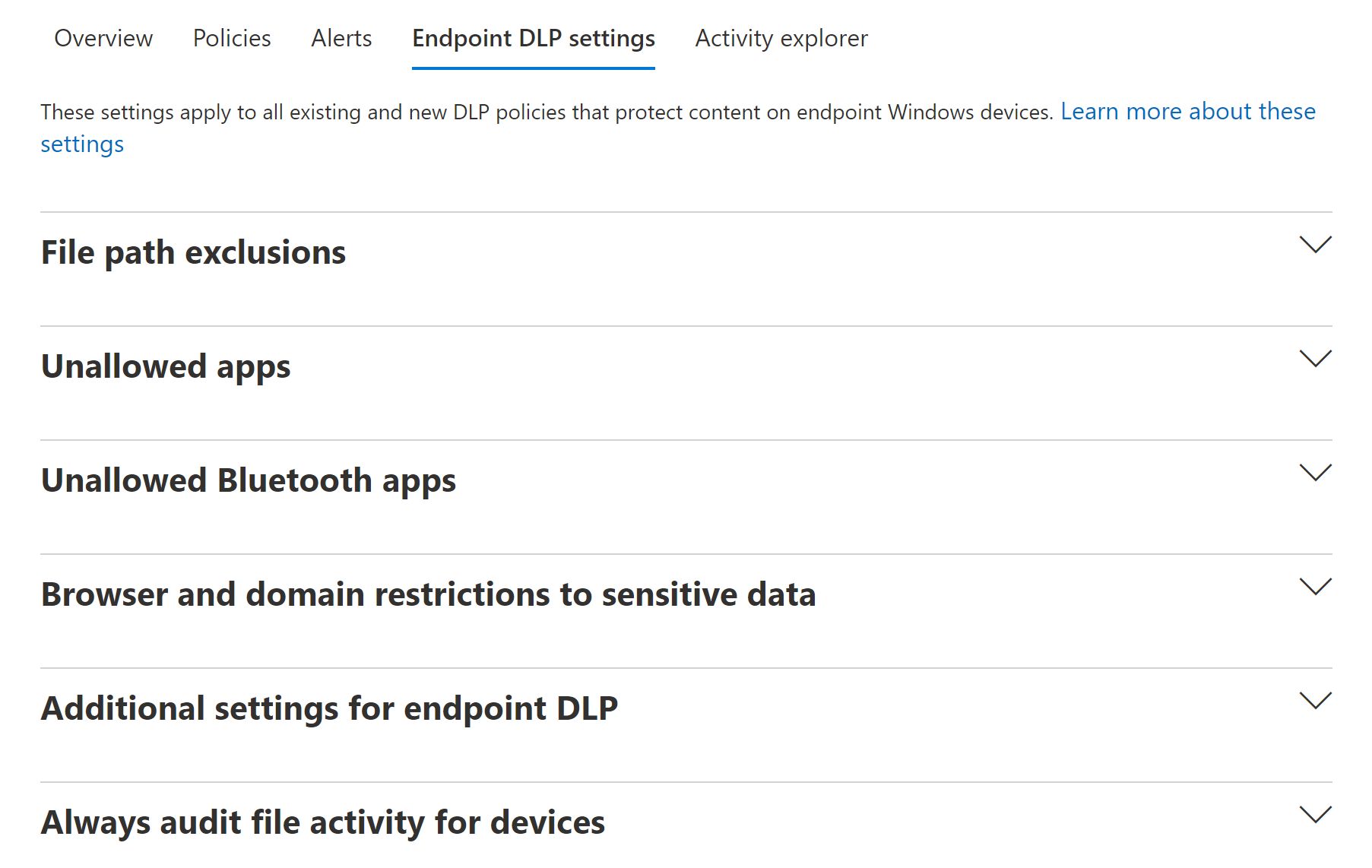Switch to the Overview tab
This screenshot has width=1372, height=868.
tap(103, 38)
